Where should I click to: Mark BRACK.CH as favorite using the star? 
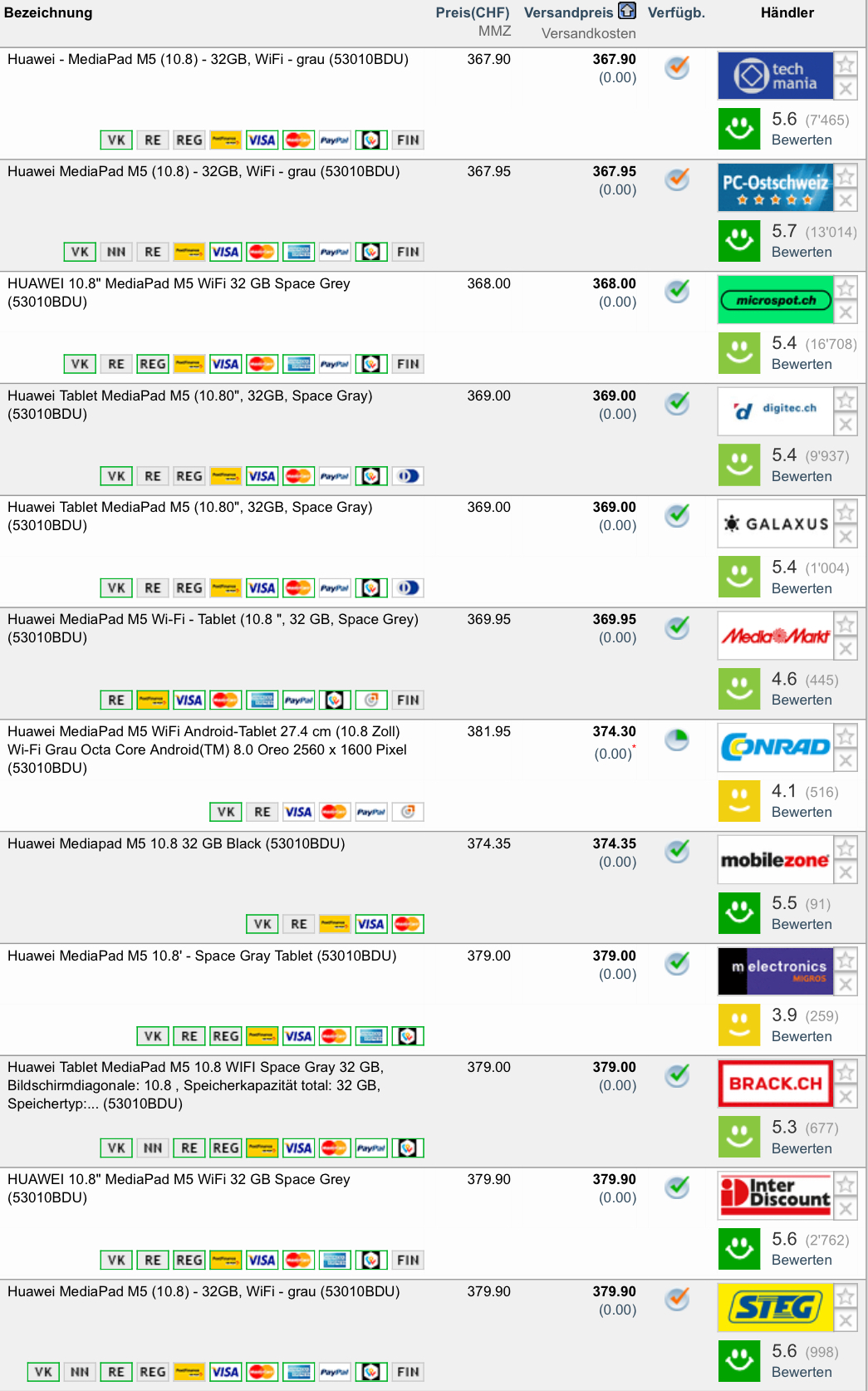(846, 1072)
